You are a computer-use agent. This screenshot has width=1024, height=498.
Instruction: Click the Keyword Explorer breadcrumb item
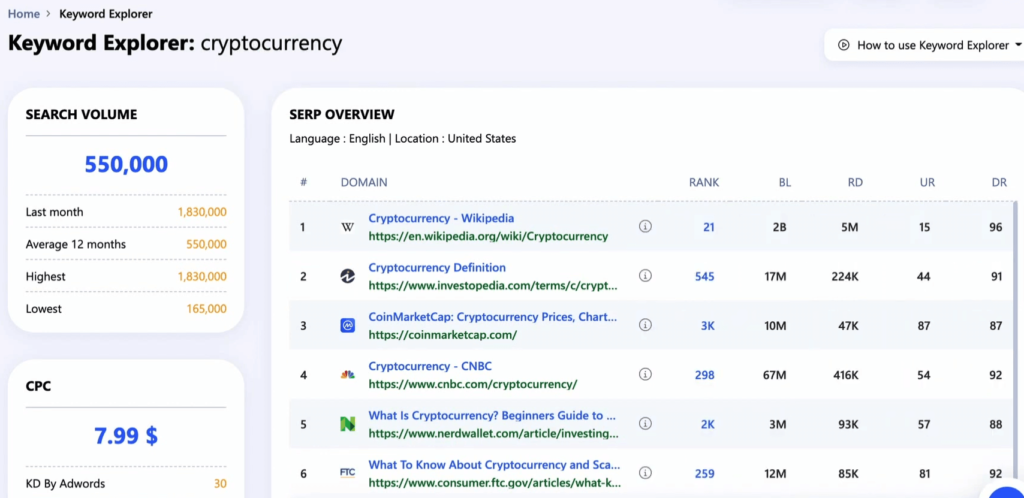(x=106, y=14)
